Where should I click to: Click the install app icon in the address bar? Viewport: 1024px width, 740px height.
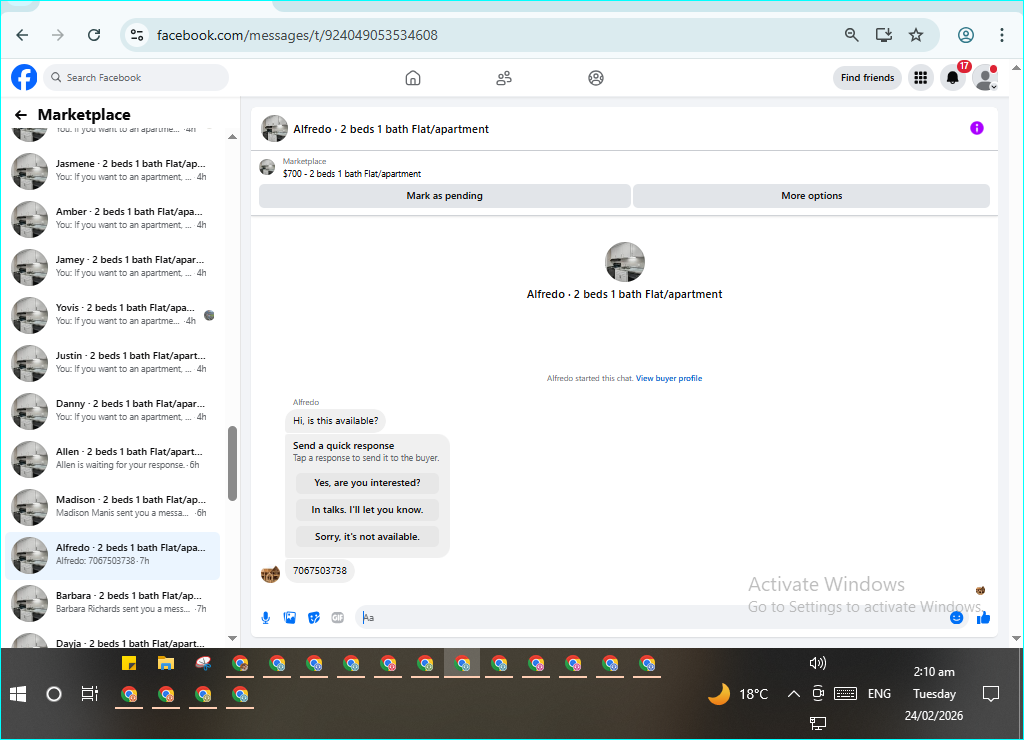click(x=884, y=35)
